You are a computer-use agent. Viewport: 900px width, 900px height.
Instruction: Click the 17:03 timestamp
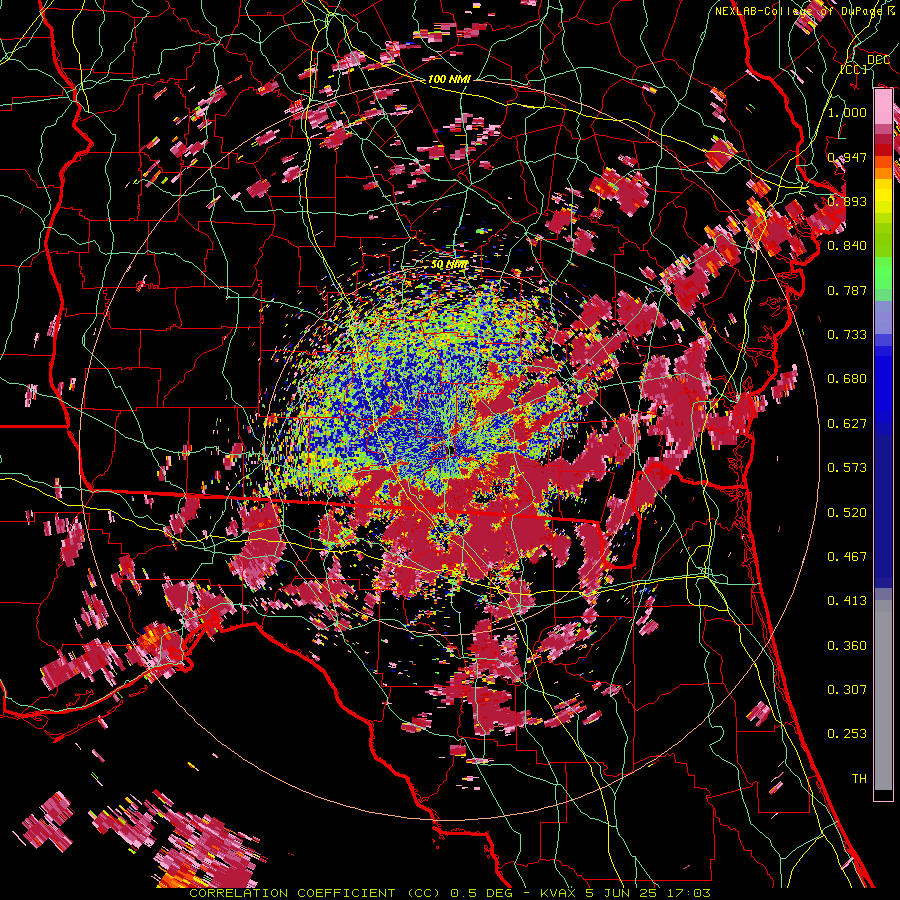(x=689, y=893)
